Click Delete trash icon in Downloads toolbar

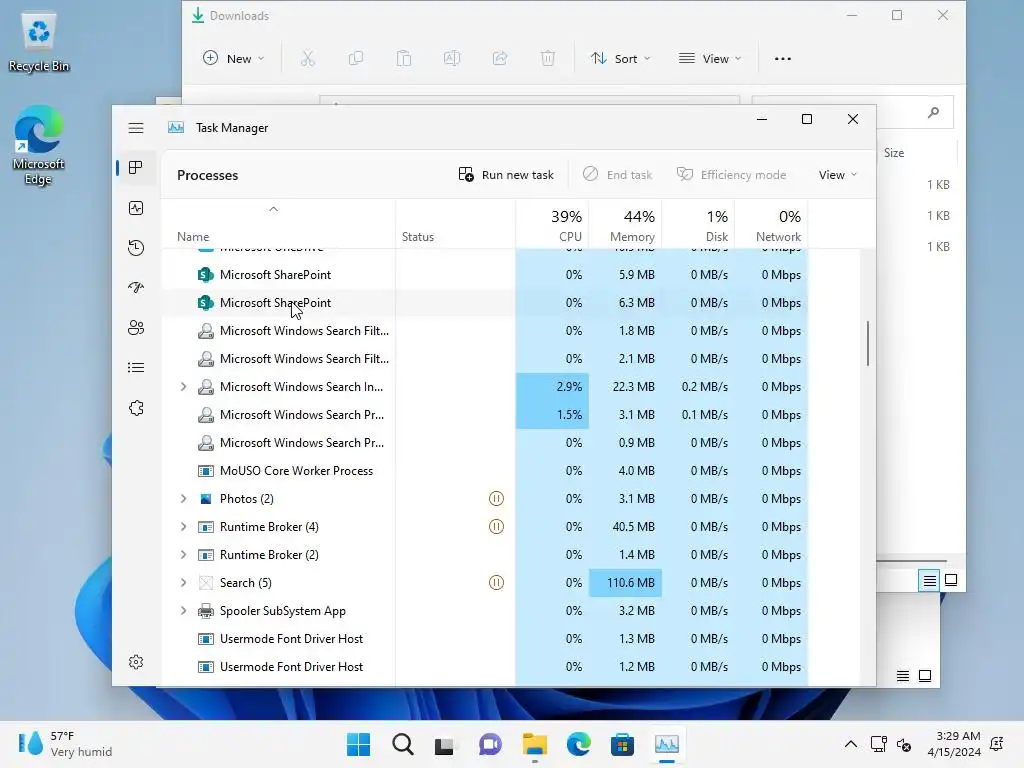click(548, 59)
